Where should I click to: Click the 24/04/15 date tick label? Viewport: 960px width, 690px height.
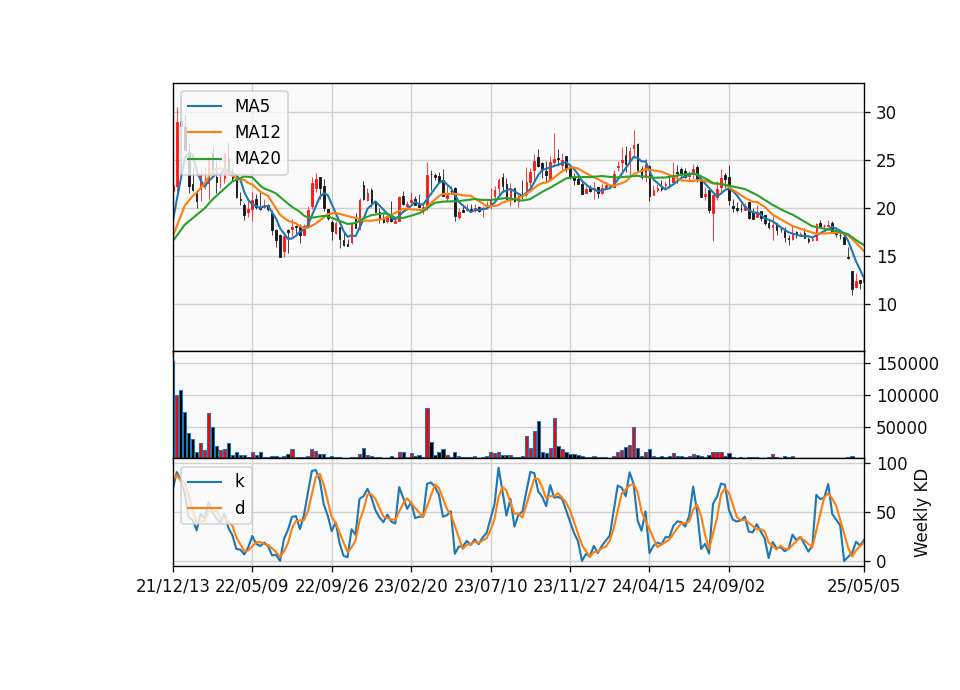pyautogui.click(x=649, y=587)
